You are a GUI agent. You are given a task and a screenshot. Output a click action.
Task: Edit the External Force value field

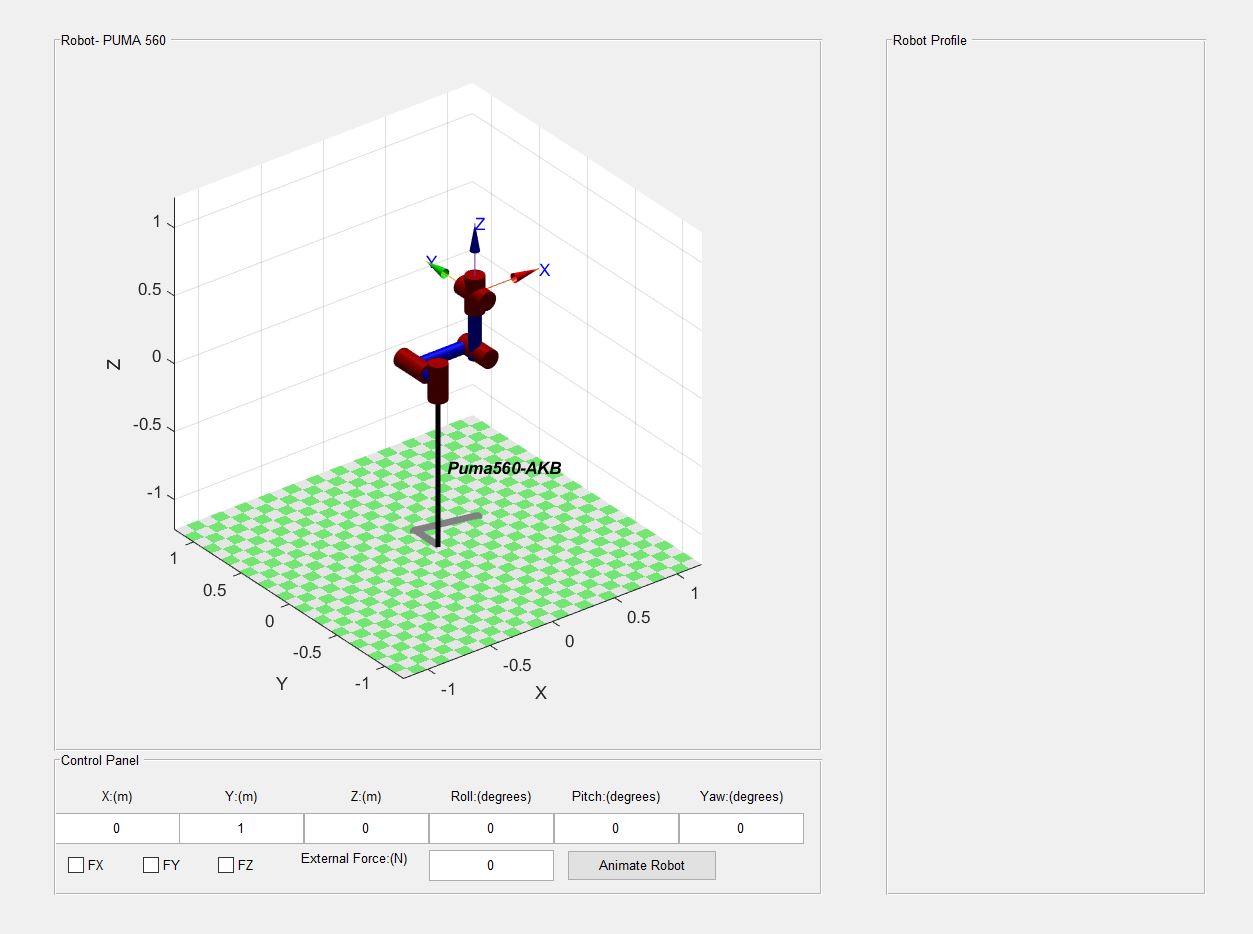click(x=491, y=865)
